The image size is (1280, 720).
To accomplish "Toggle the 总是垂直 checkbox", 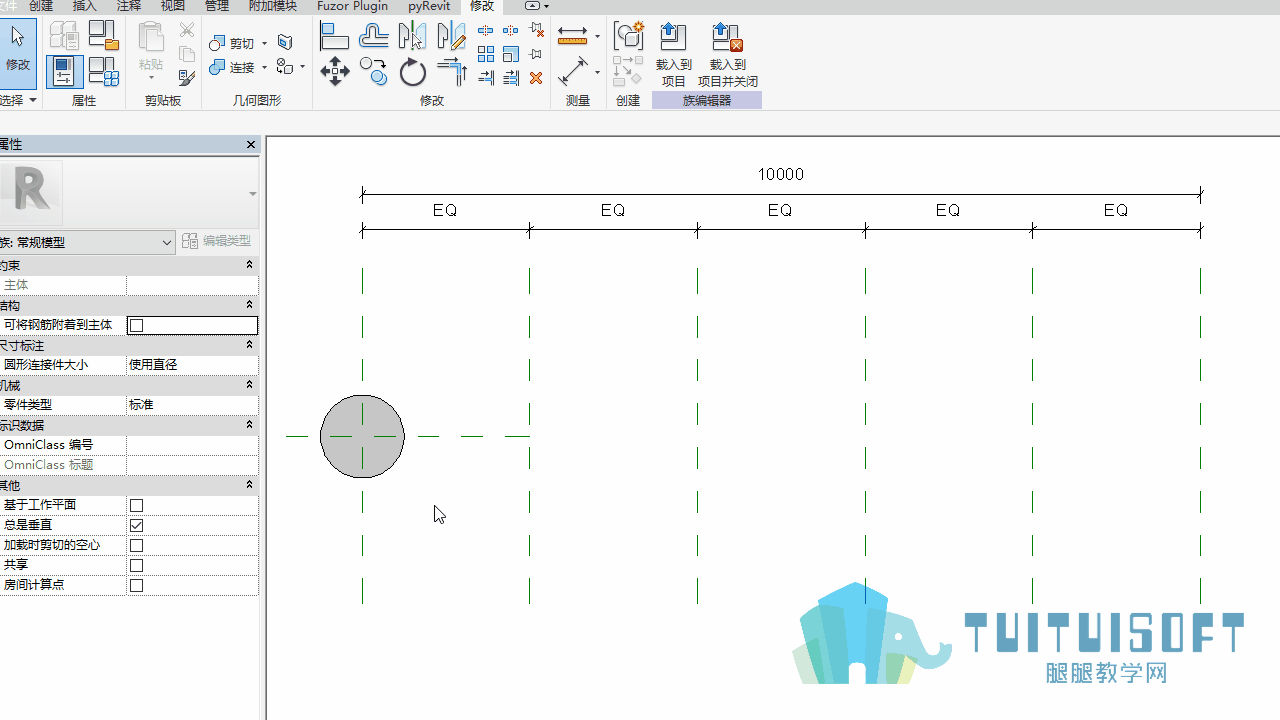I will pyautogui.click(x=137, y=525).
